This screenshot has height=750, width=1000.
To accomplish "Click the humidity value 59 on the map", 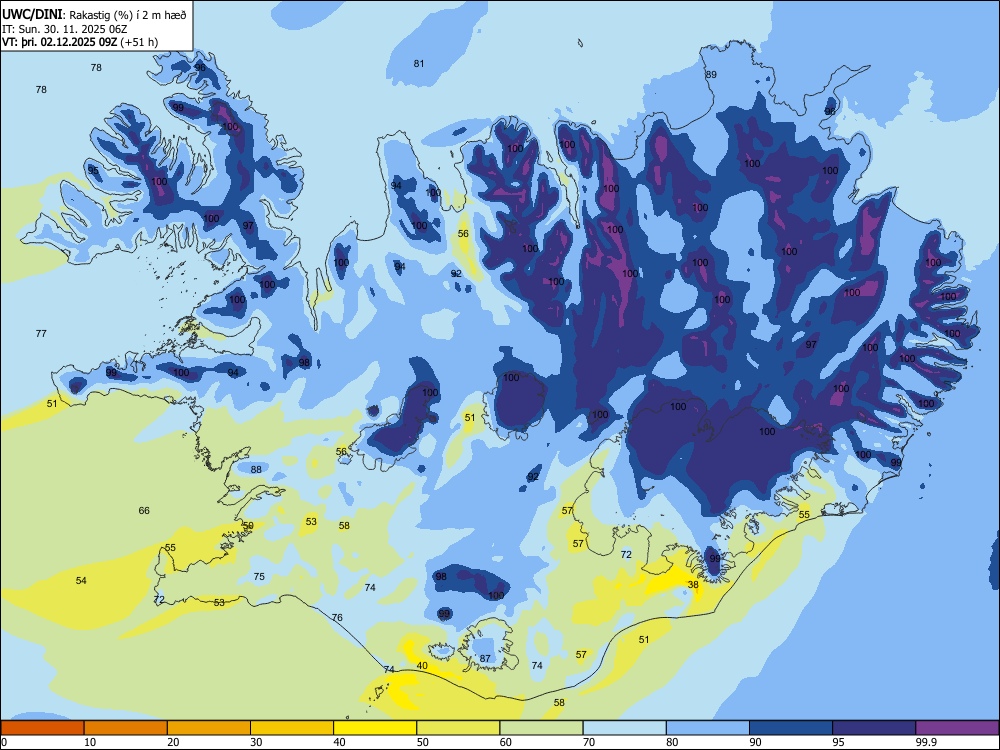I will [x=248, y=526].
